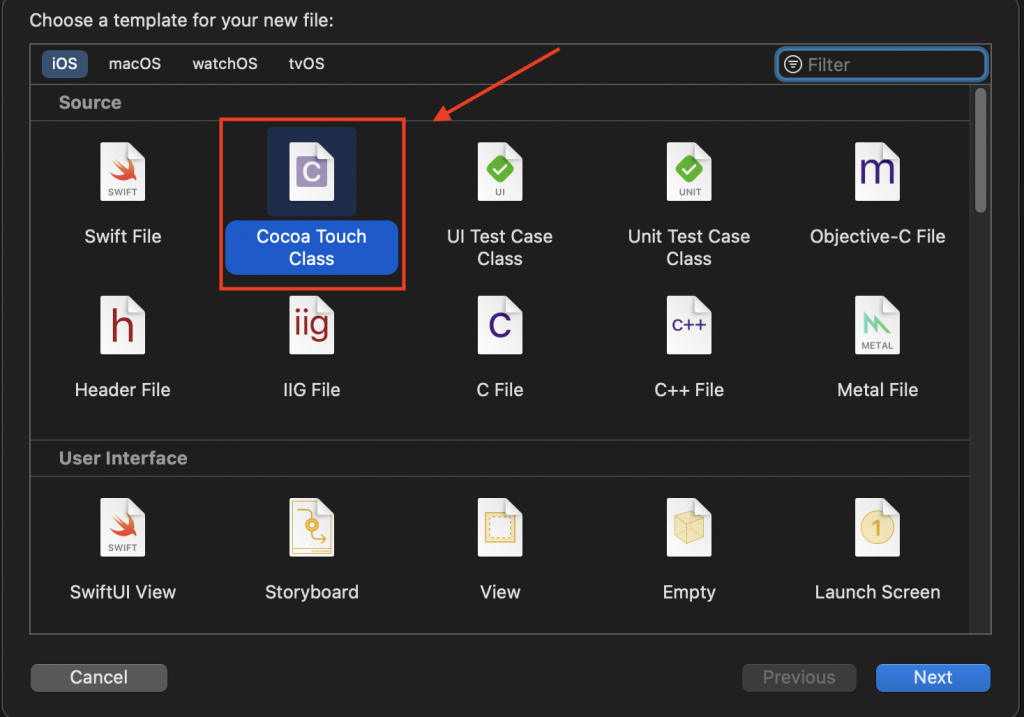Click the 'SwiftUI View' label text
Image resolution: width=1024 pixels, height=717 pixels.
(123, 592)
